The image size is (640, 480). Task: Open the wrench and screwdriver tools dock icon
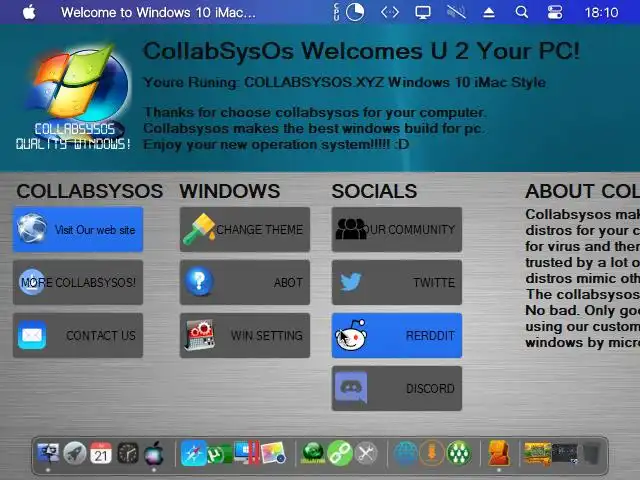(366, 453)
